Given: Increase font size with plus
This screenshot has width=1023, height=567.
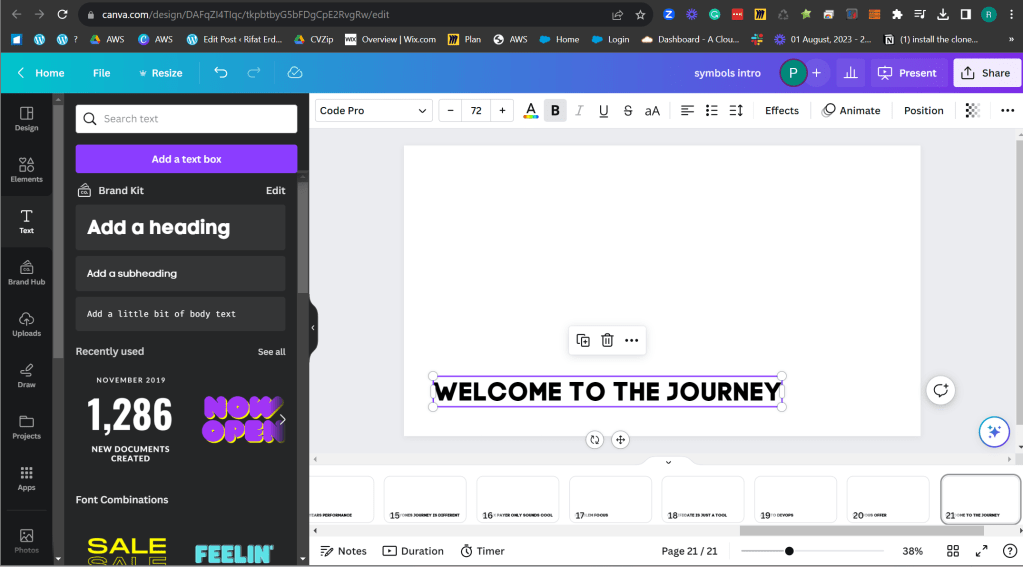Looking at the screenshot, I should (x=502, y=111).
